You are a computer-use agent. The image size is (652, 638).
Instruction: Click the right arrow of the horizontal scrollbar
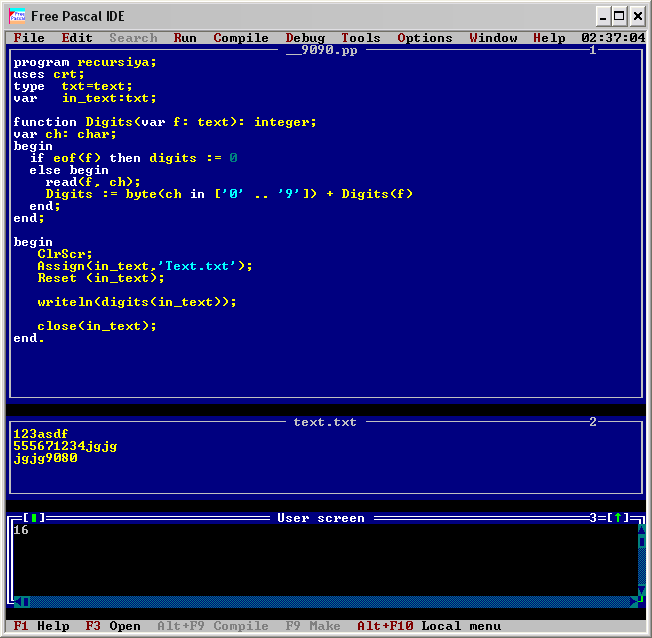pyautogui.click(x=633, y=601)
